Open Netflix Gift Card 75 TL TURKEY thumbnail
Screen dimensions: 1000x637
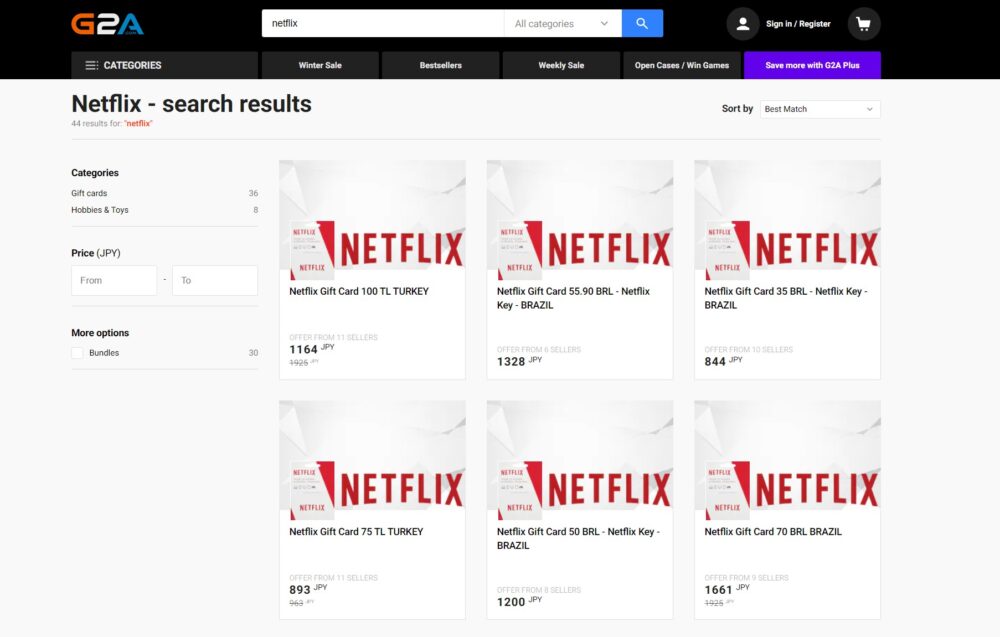(372, 461)
